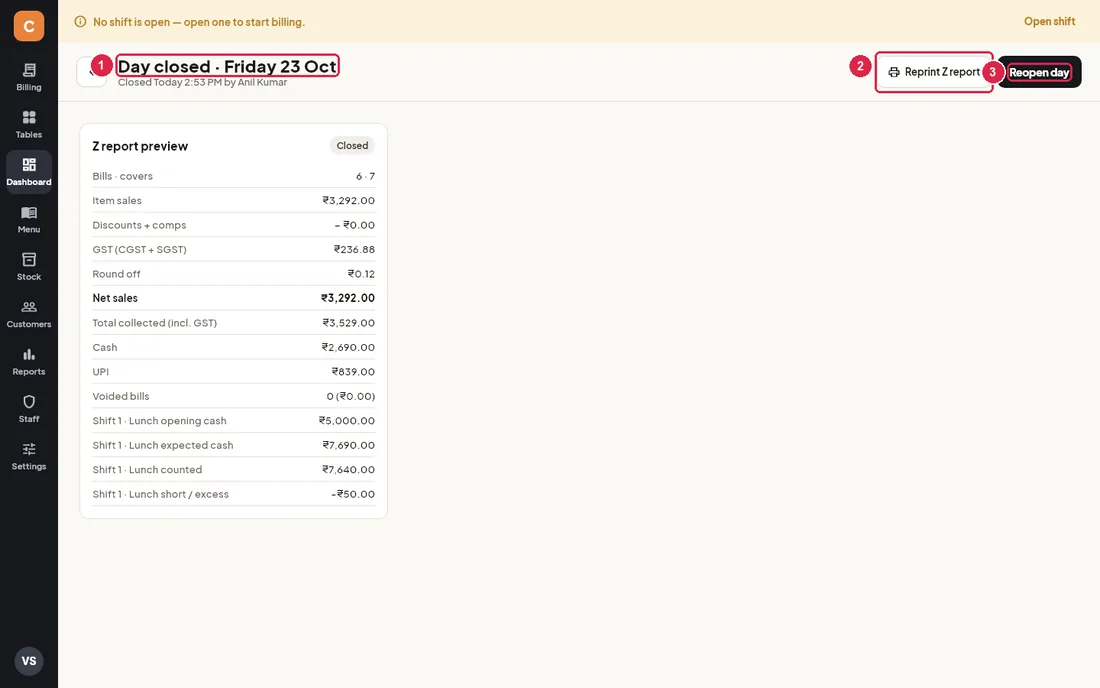This screenshot has height=688, width=1100.
Task: Click the Z report preview heading
Action: click(140, 146)
